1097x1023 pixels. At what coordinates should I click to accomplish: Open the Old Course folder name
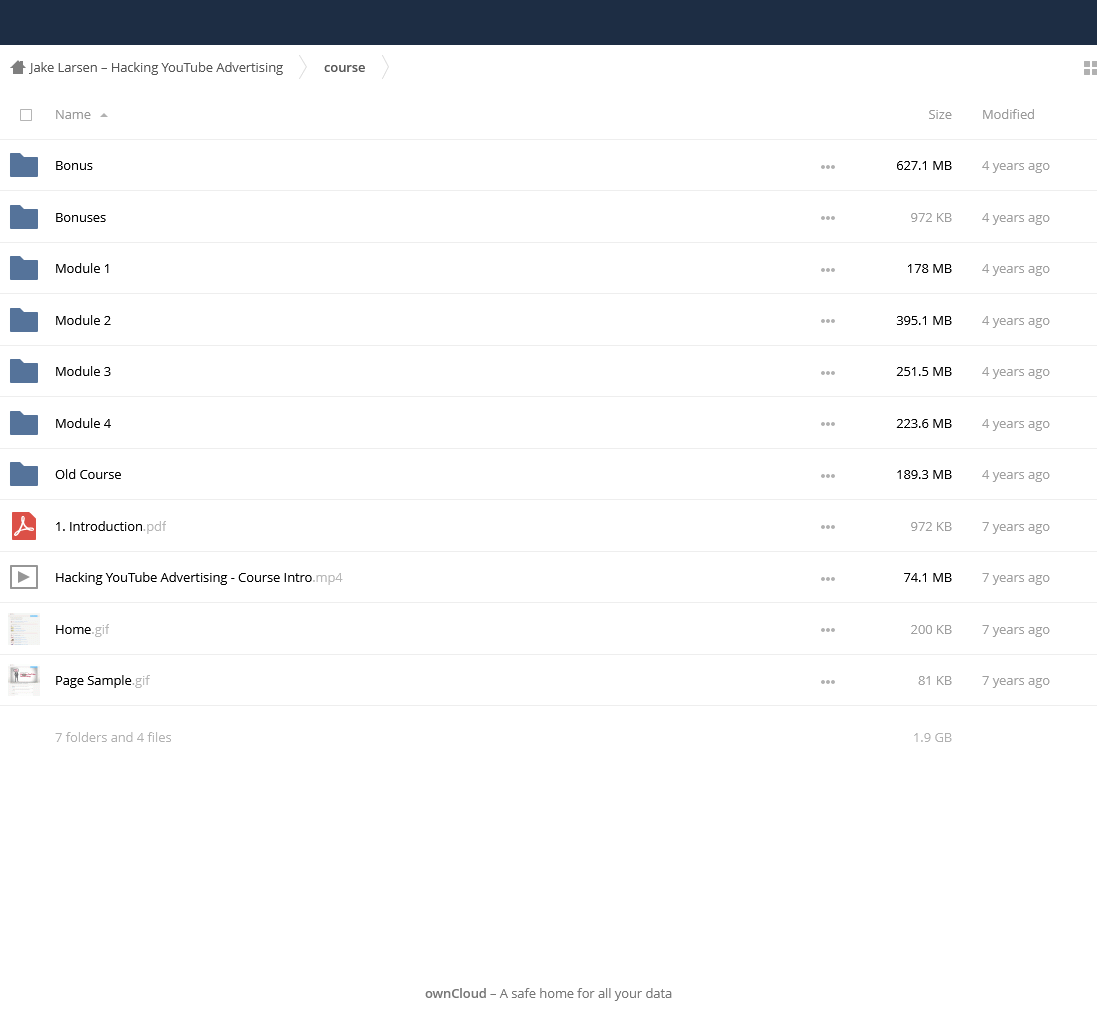click(x=88, y=474)
